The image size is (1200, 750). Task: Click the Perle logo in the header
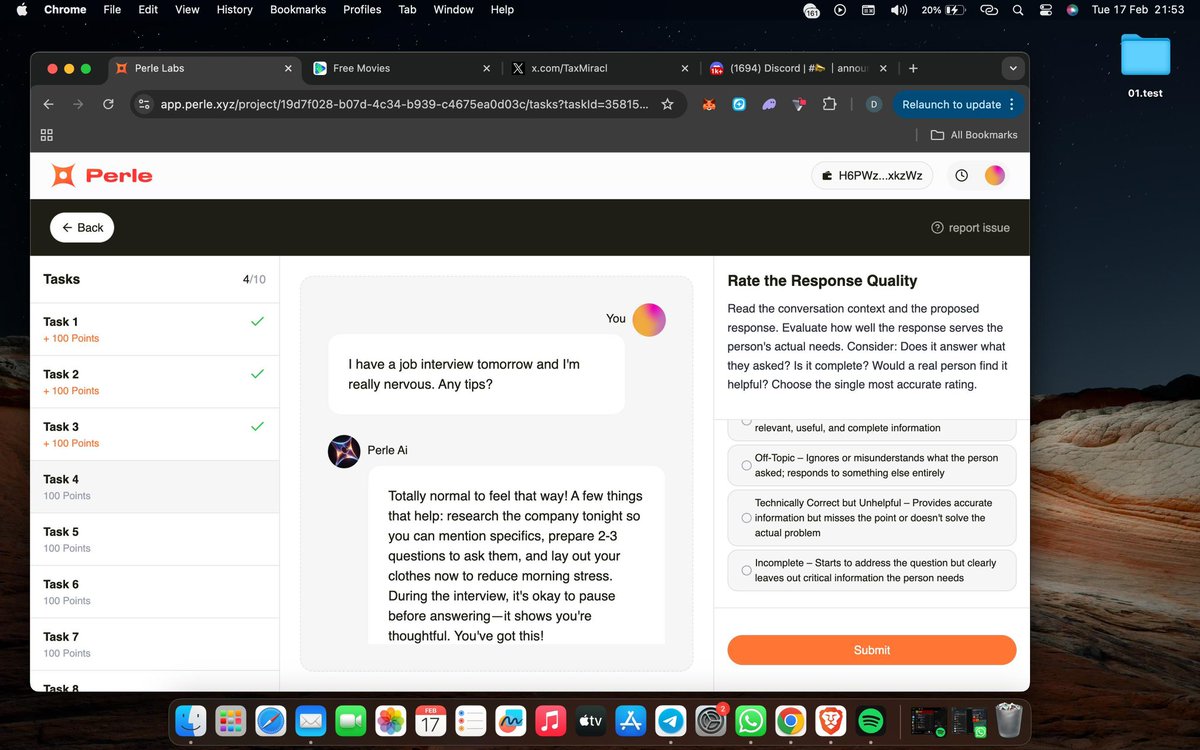click(x=102, y=176)
